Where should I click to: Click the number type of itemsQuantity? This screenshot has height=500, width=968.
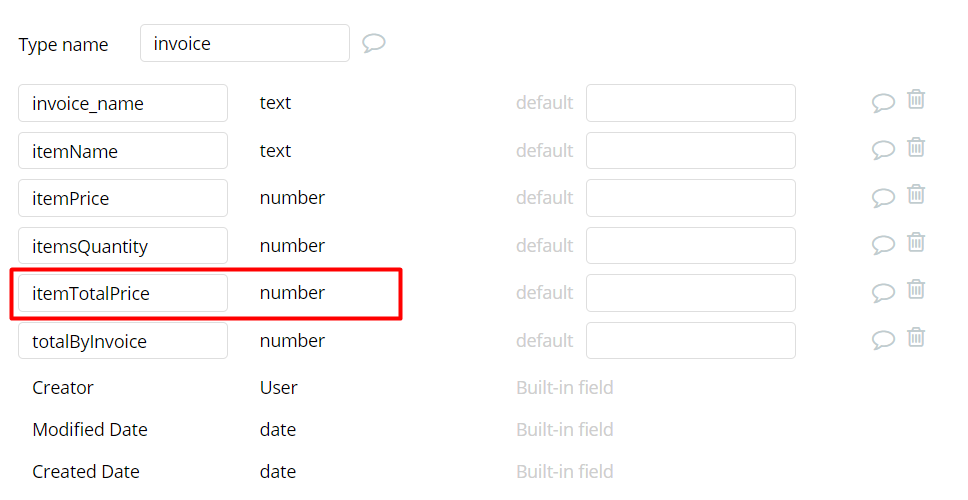(x=292, y=246)
